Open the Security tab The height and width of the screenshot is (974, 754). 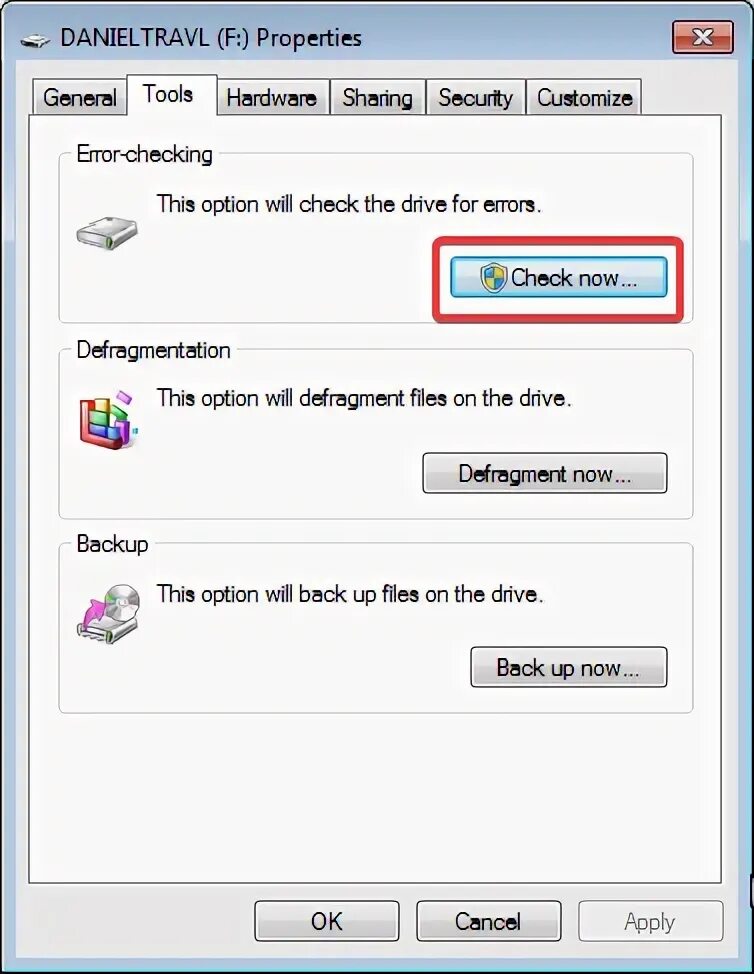[475, 98]
